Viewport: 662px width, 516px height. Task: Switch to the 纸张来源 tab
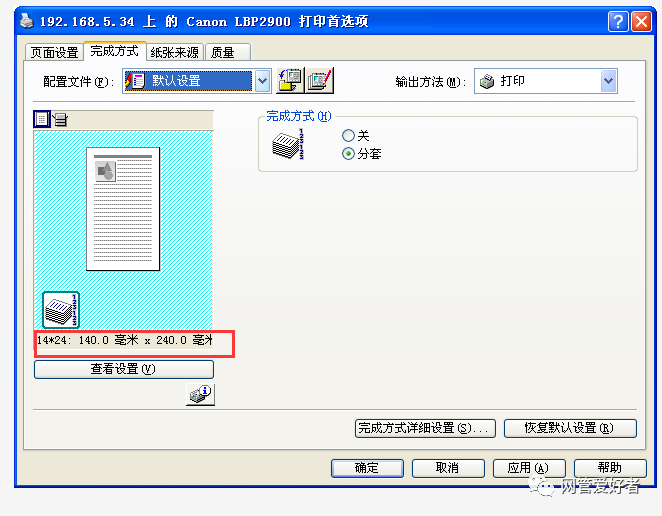175,53
